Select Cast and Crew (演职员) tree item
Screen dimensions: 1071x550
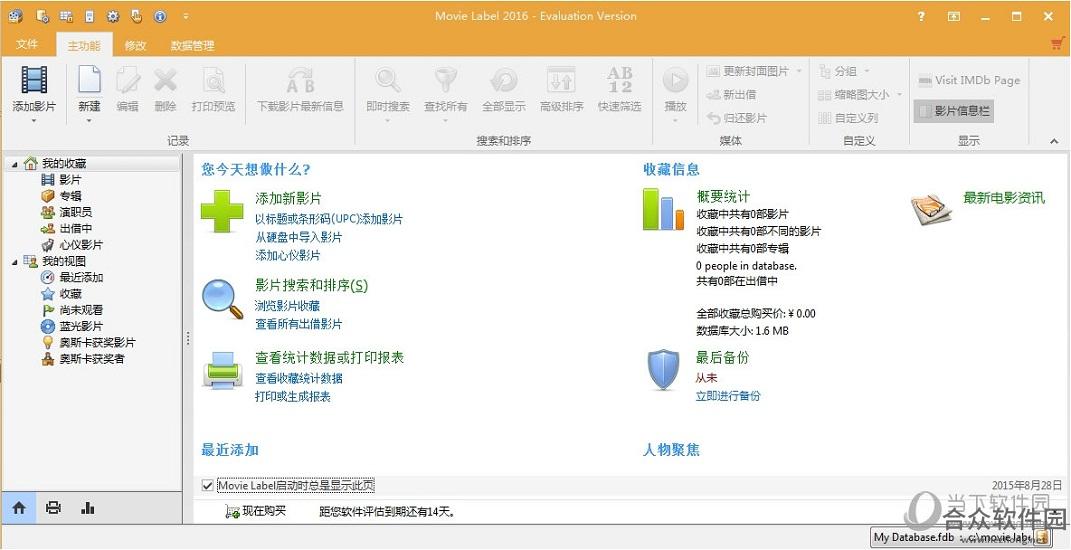coord(75,212)
